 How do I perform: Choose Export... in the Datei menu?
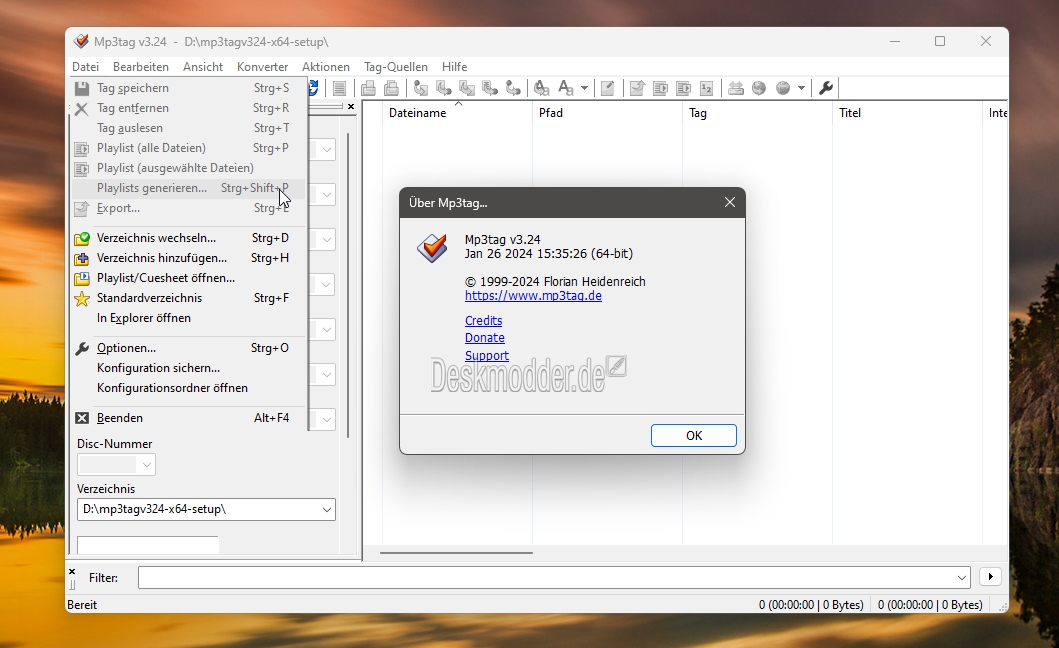point(188,208)
